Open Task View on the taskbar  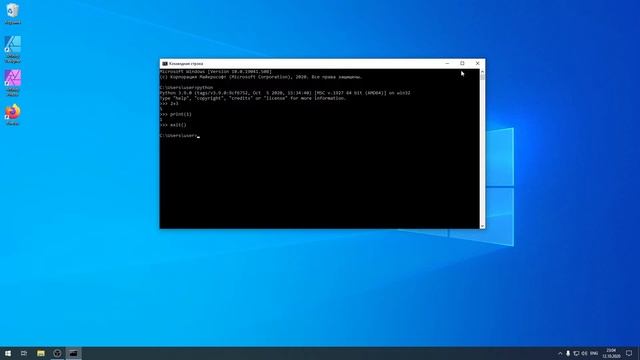[24, 353]
